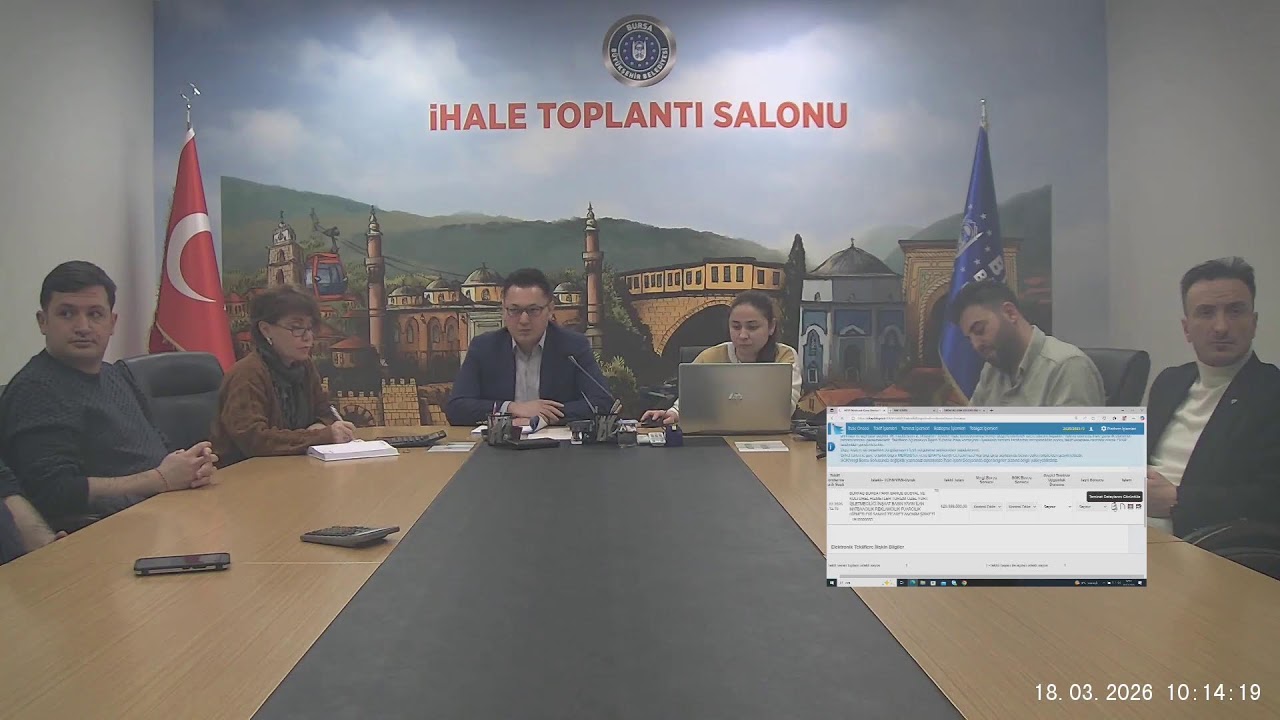This screenshot has height=720, width=1280.
Task: Open the Windows Start menu
Action: 831,583
